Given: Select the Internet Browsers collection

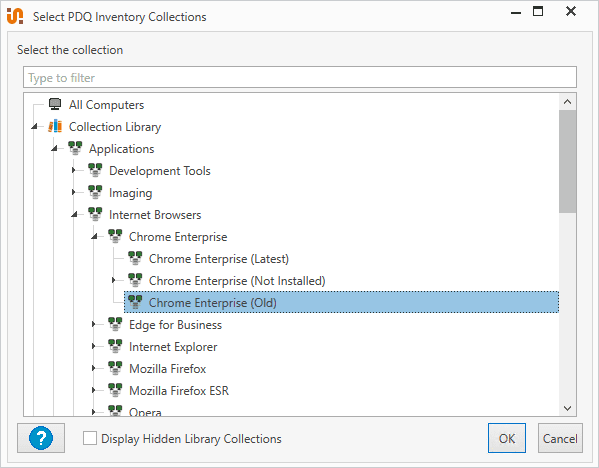Looking at the screenshot, I should 155,214.
